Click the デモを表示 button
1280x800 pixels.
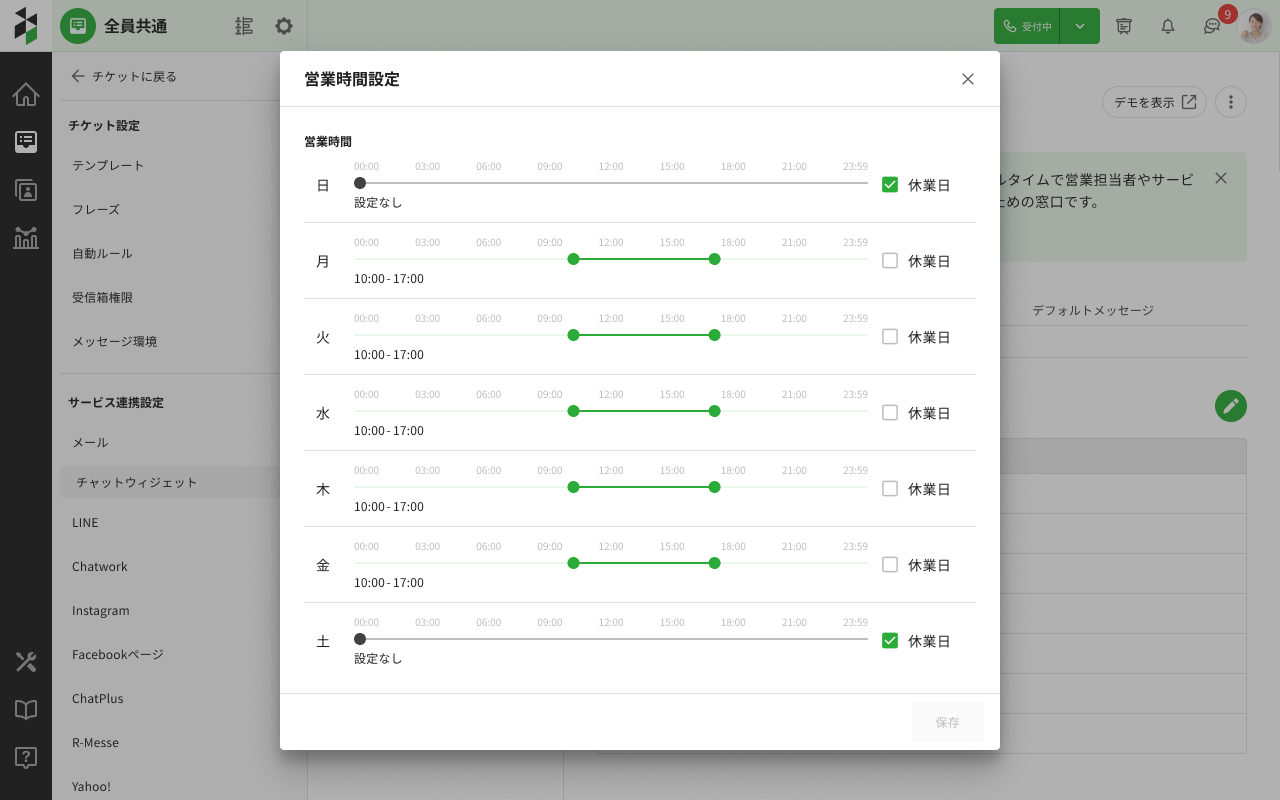tap(1154, 102)
